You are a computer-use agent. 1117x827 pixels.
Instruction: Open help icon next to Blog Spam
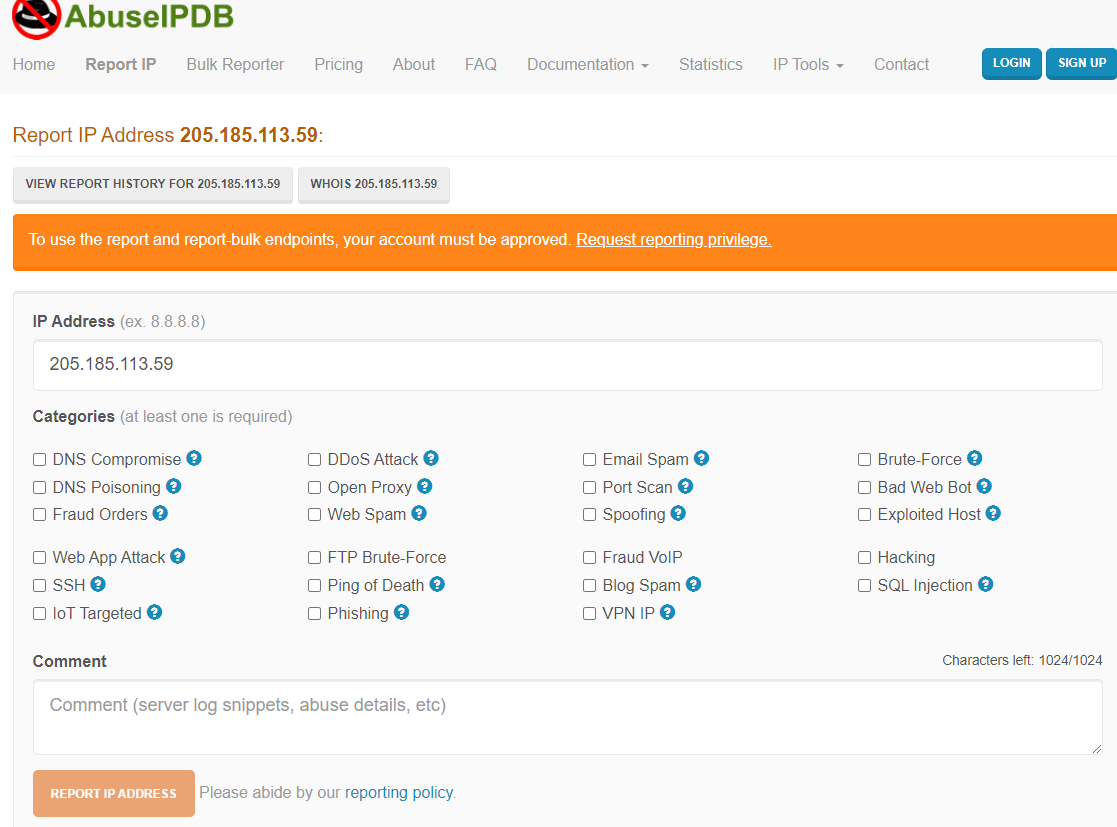(x=694, y=584)
